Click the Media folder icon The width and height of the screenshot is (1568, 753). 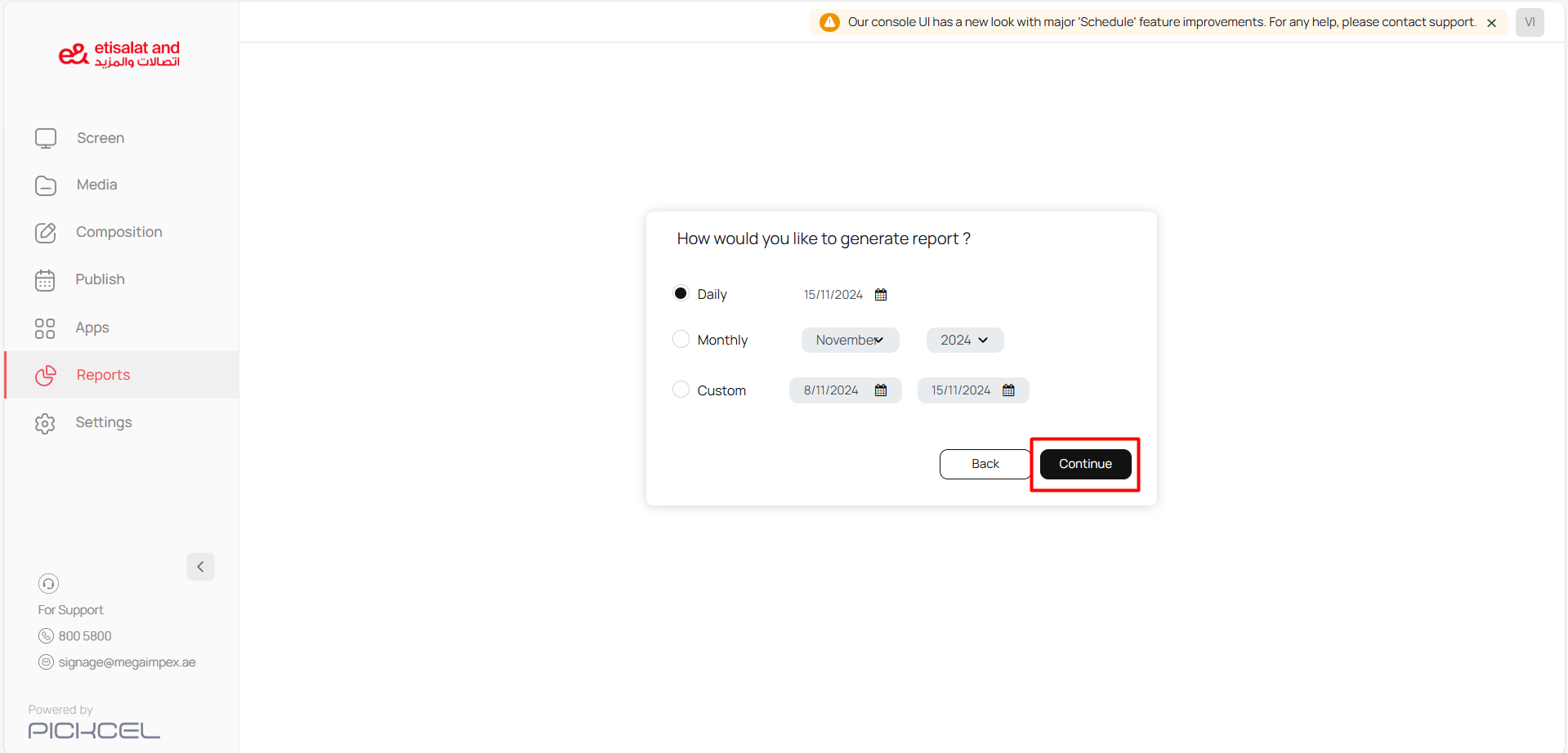(46, 185)
